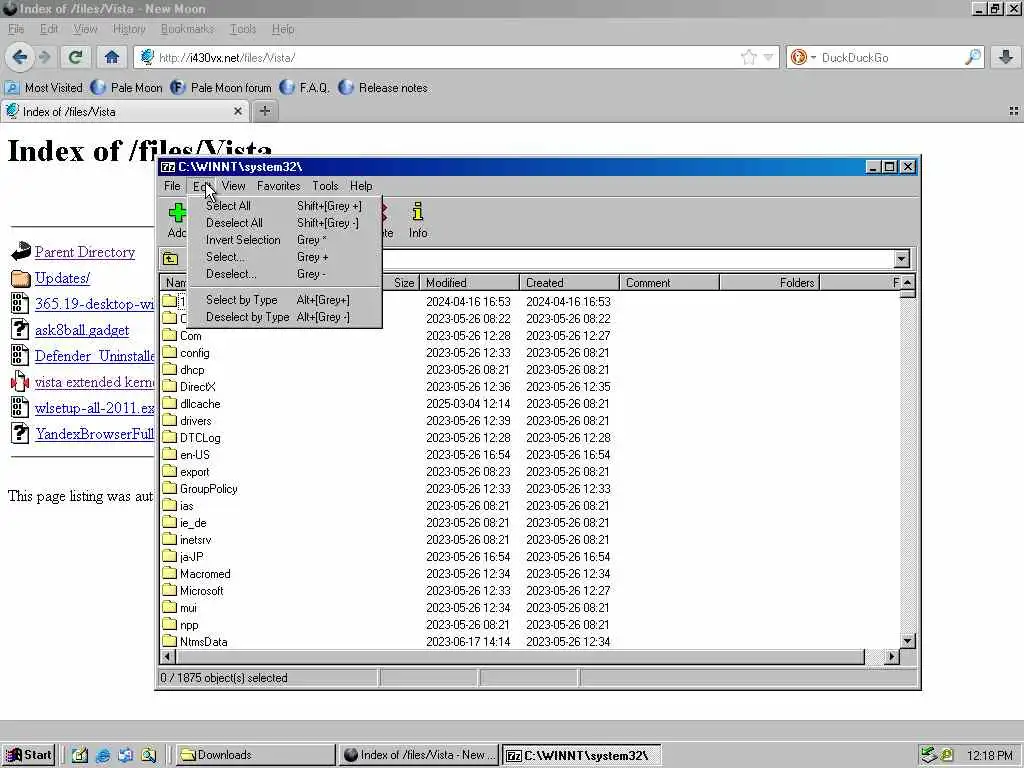Open Pale Moon forum bookmark
The width and height of the screenshot is (1024, 768).
click(221, 88)
